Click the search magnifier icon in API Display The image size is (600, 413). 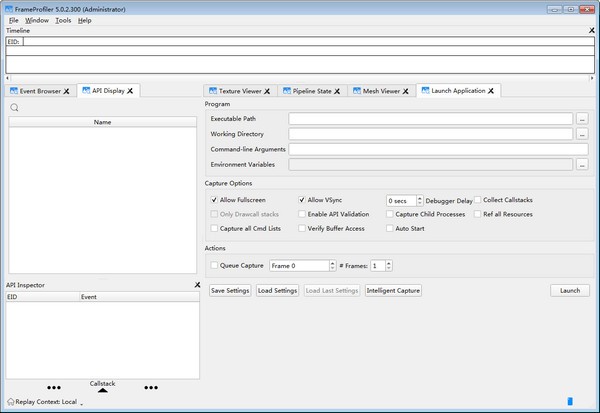click(x=15, y=108)
